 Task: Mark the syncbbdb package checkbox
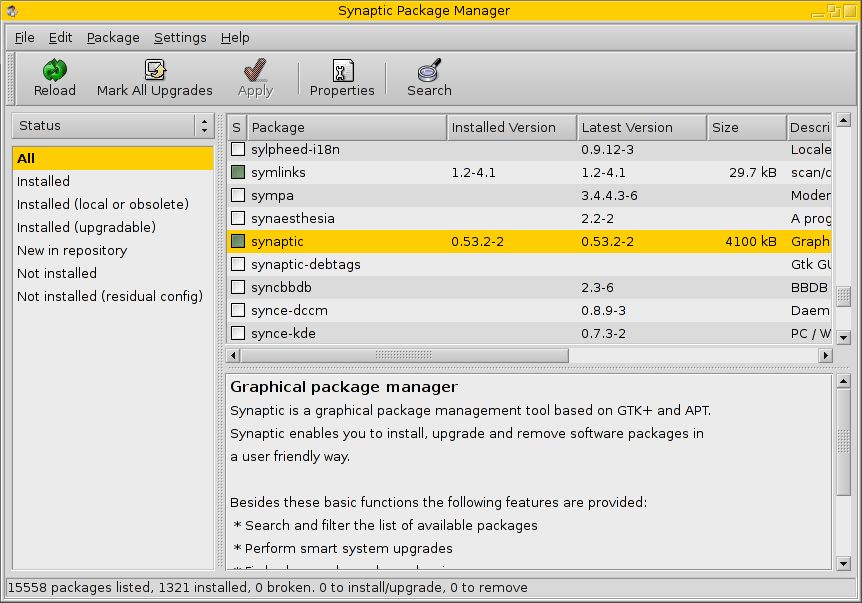coord(236,287)
